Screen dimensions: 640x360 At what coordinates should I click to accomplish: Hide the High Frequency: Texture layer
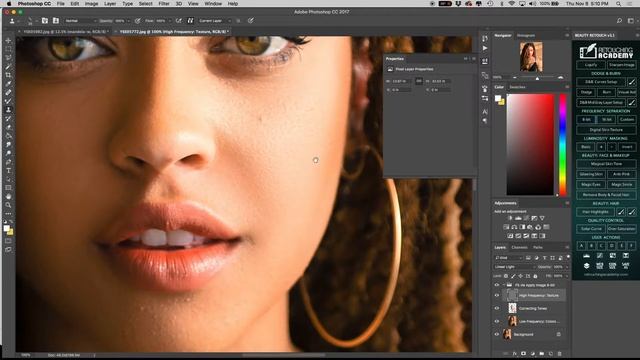497,295
